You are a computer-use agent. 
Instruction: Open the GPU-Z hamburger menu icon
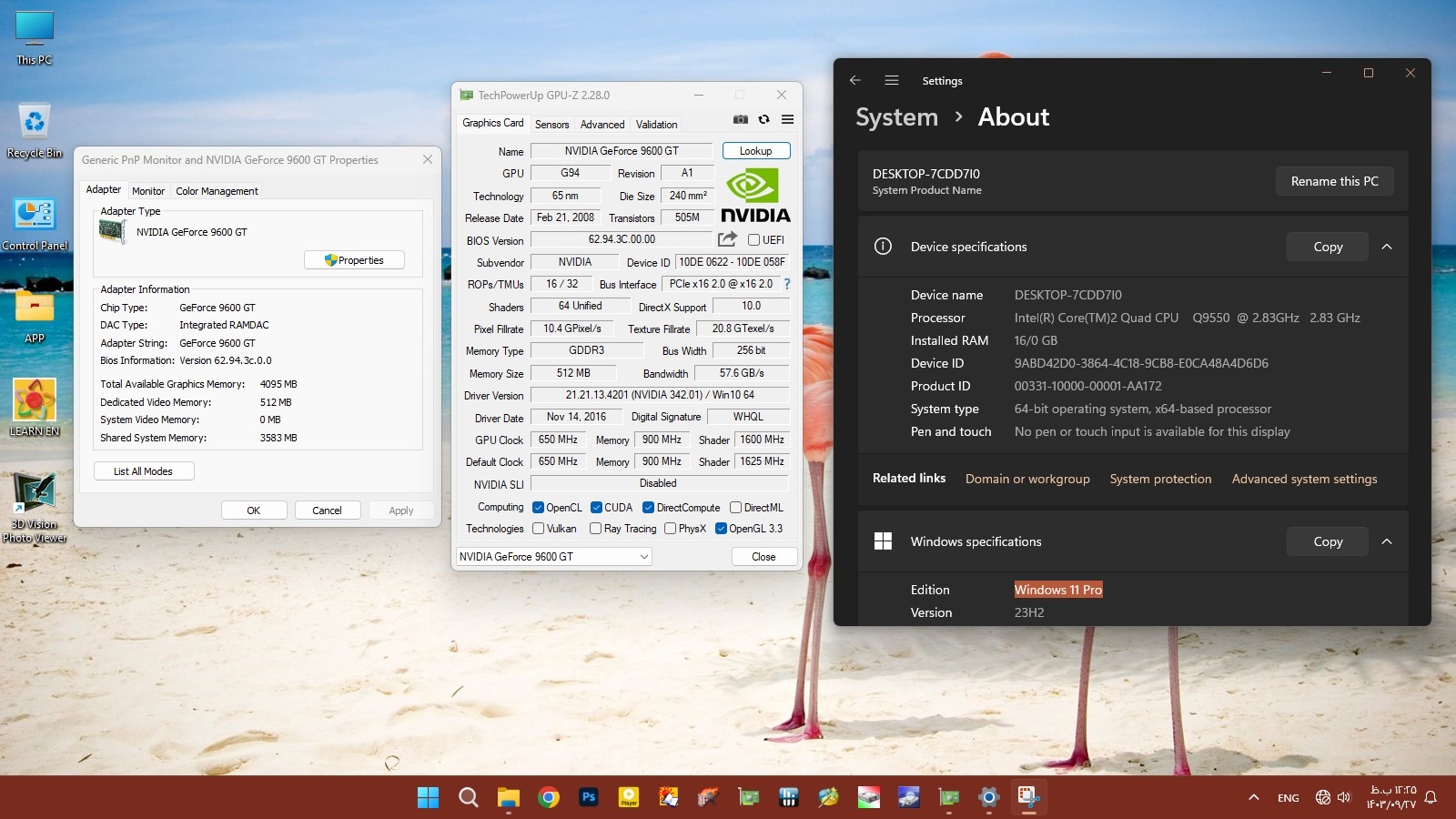(x=788, y=119)
